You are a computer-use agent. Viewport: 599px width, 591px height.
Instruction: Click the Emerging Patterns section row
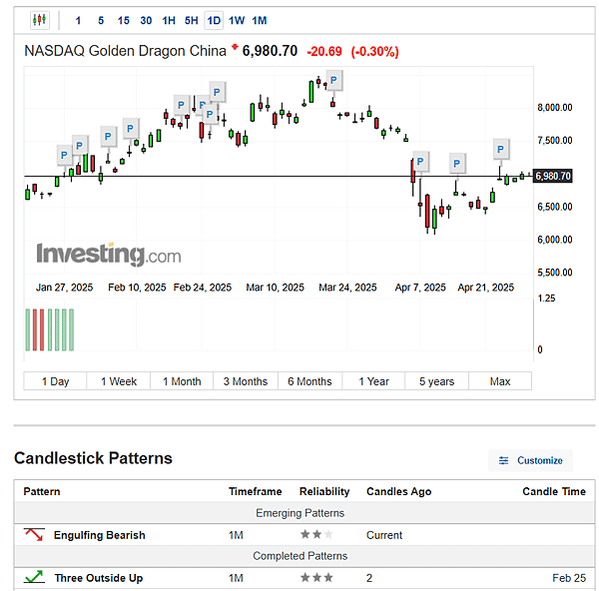pyautogui.click(x=304, y=513)
